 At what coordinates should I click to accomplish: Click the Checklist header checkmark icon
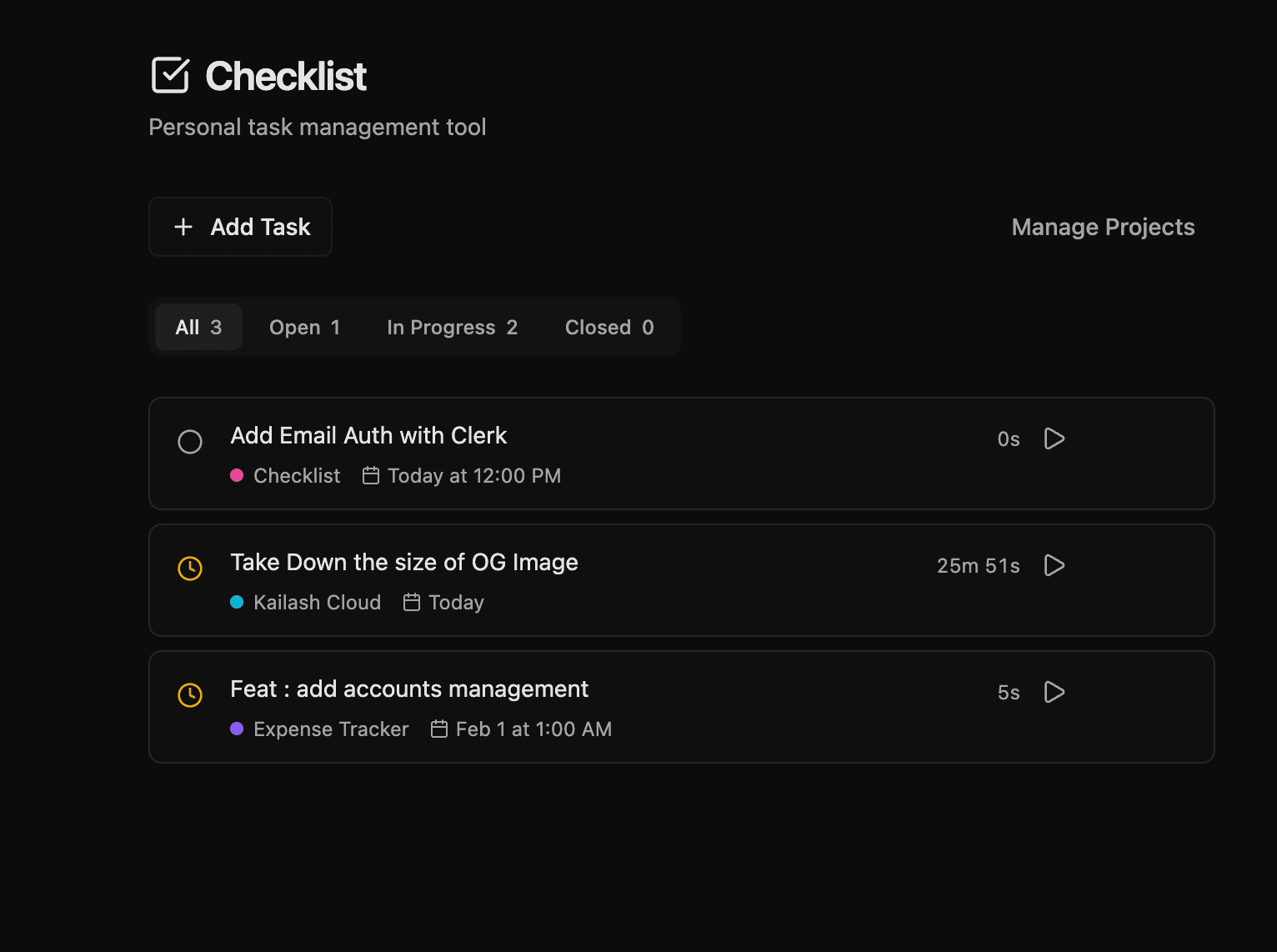(169, 75)
